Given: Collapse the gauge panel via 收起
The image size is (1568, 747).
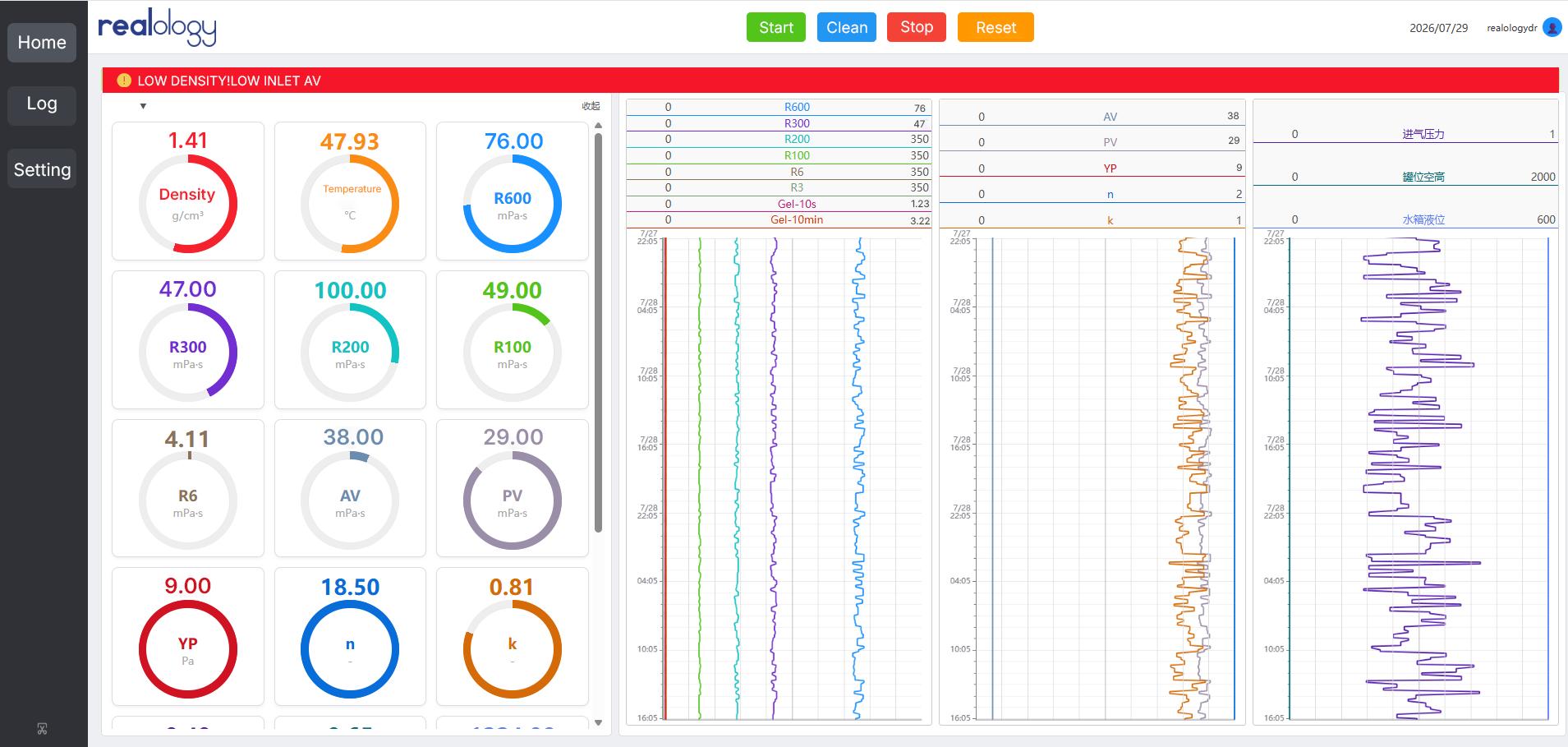Looking at the screenshot, I should coord(591,106).
